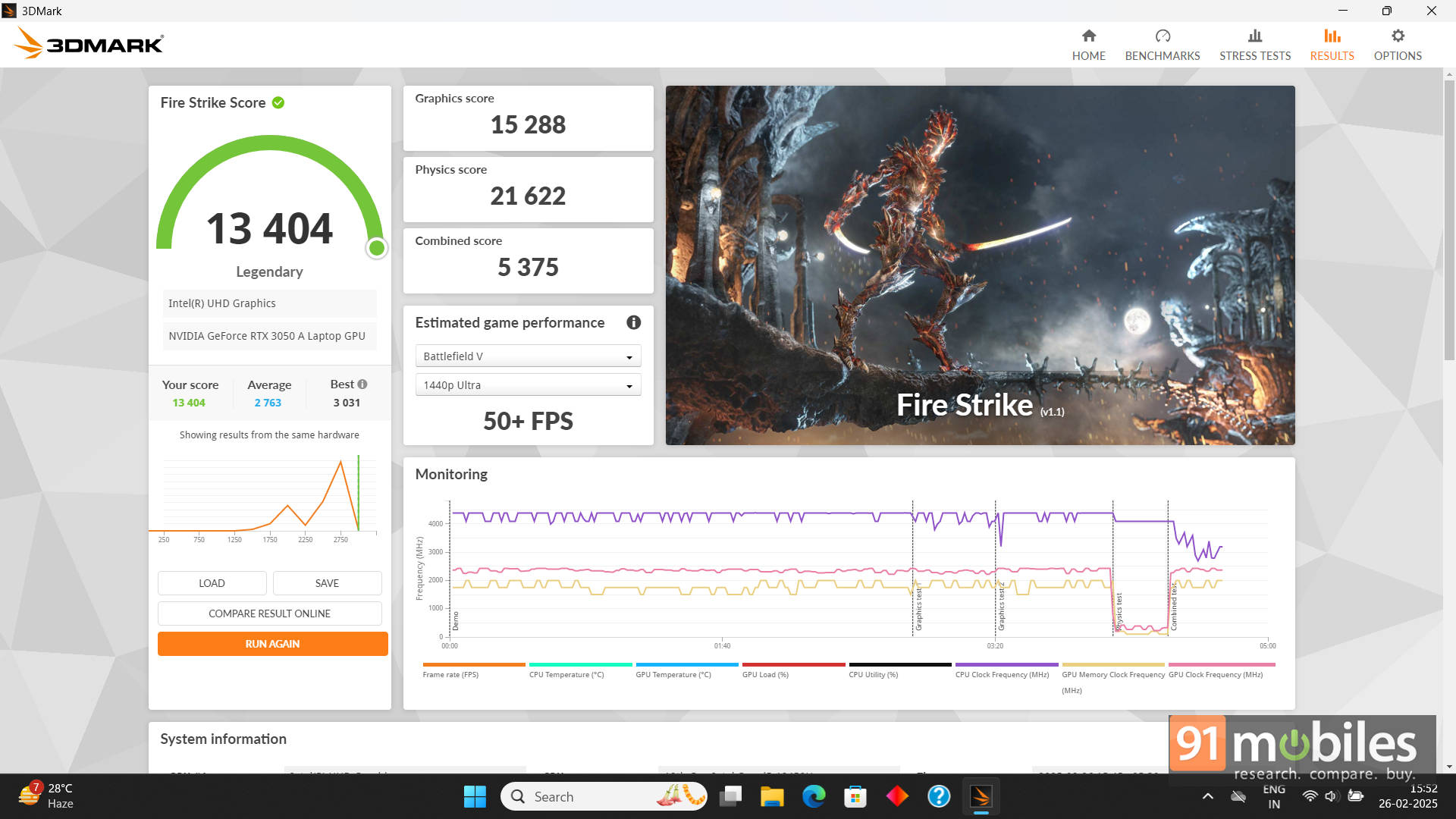This screenshot has height=819, width=1456.
Task: Click the green validated checkmark icon
Action: pyautogui.click(x=278, y=102)
